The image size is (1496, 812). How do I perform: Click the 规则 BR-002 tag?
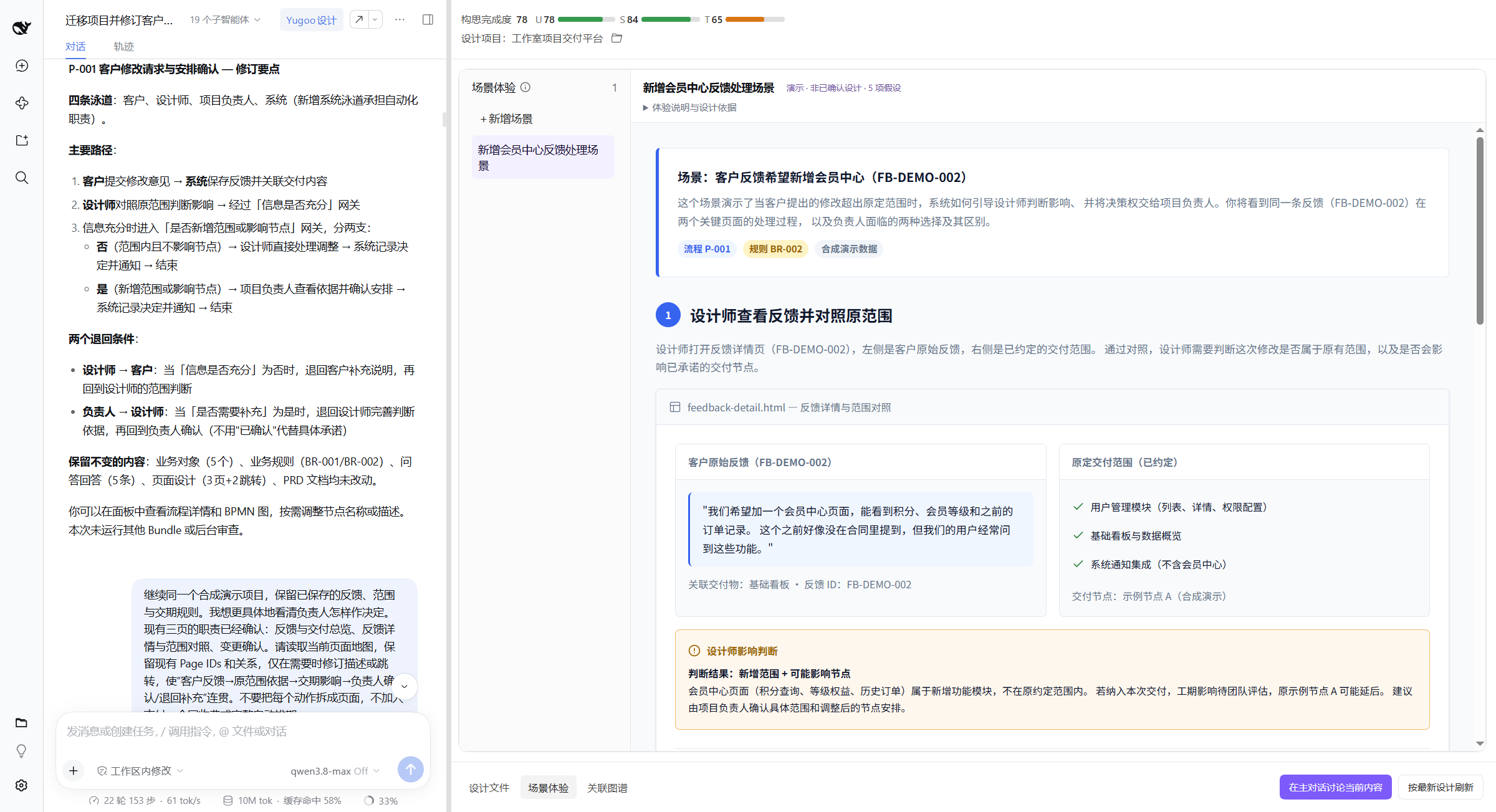pos(775,249)
